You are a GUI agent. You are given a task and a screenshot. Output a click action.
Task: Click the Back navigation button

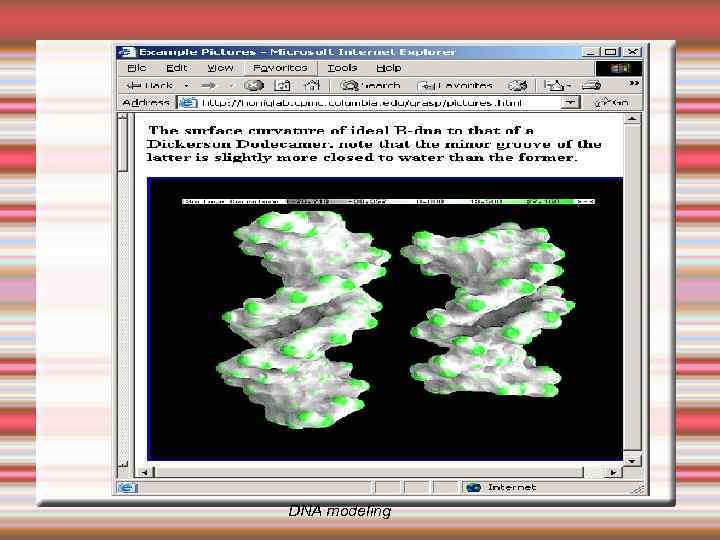coord(150,85)
